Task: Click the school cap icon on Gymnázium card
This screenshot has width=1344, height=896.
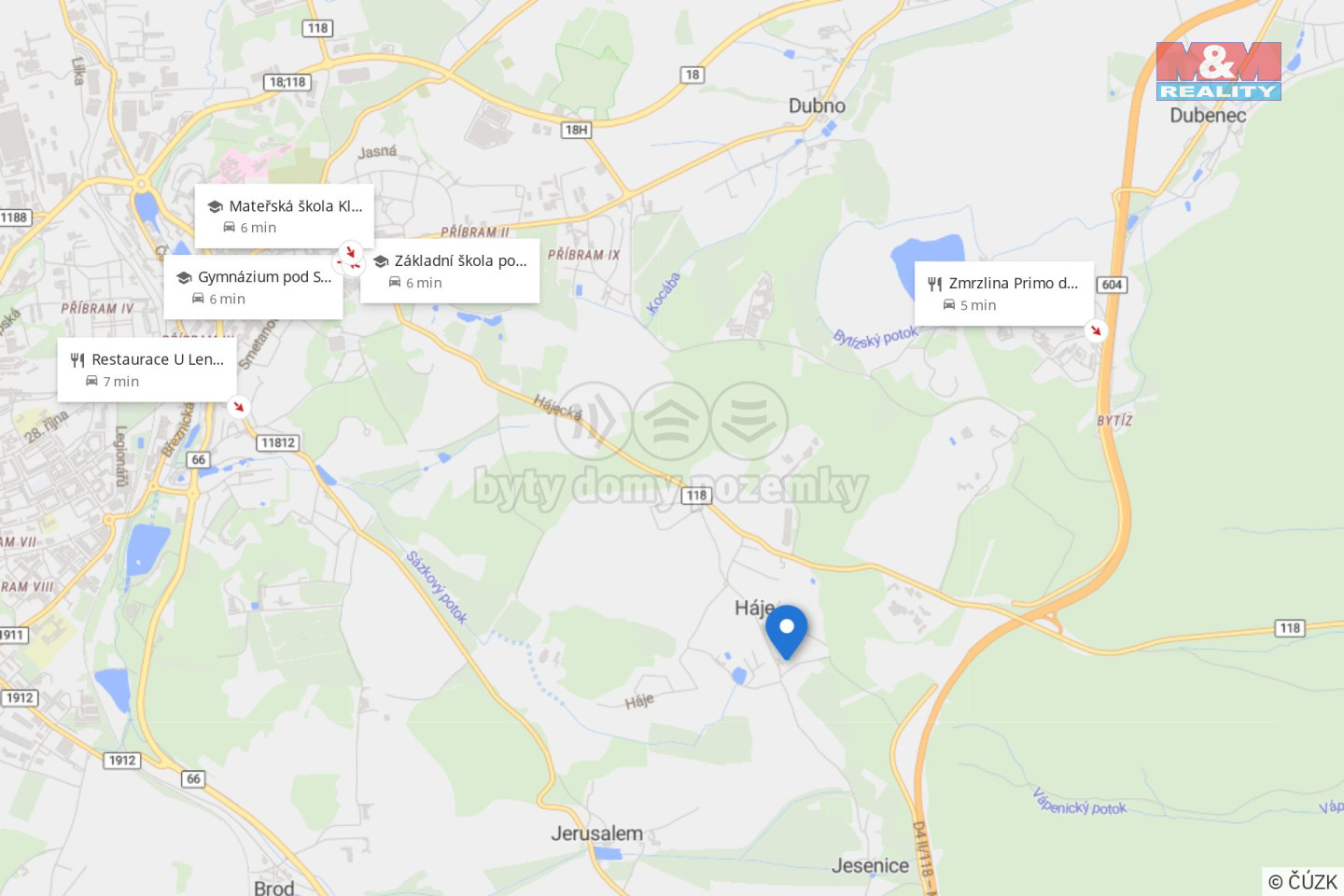Action: (x=184, y=278)
